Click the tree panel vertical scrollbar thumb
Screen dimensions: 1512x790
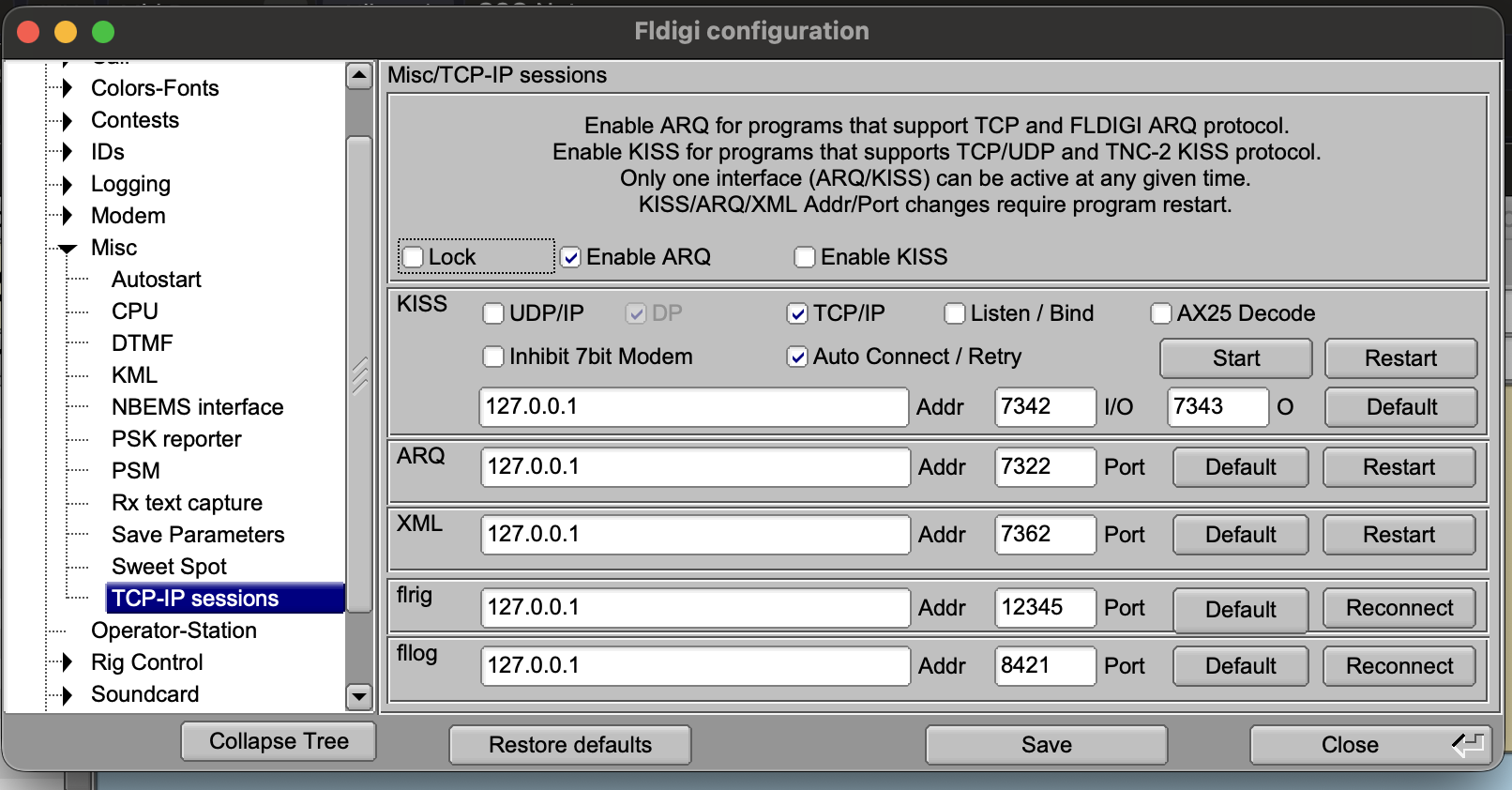[359, 375]
